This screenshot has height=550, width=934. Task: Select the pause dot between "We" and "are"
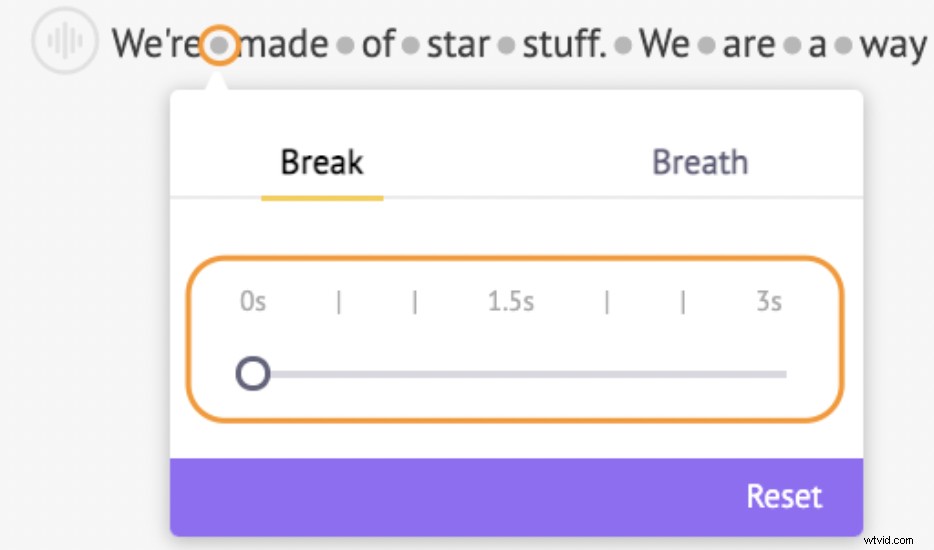point(706,46)
